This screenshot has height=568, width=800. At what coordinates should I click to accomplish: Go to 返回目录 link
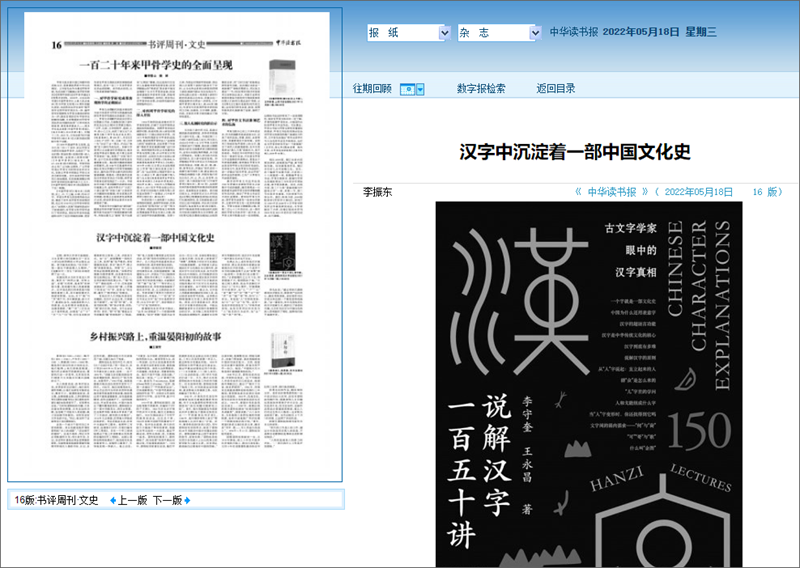click(x=556, y=89)
